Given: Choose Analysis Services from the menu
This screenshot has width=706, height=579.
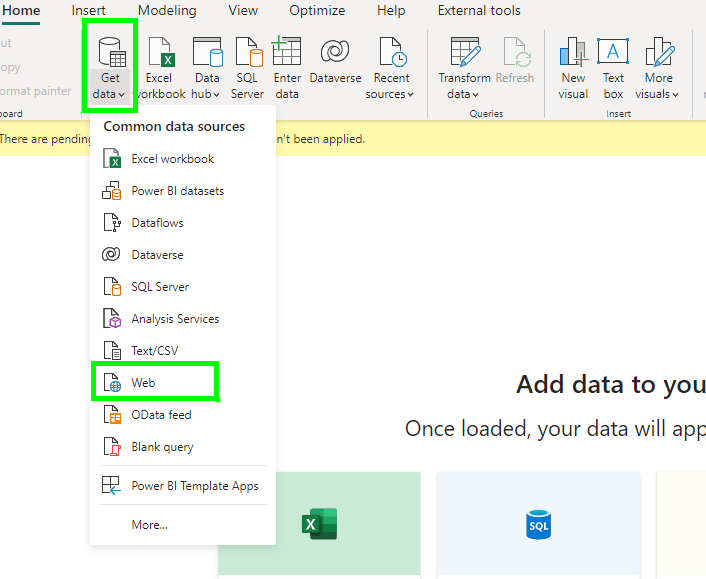Looking at the screenshot, I should [x=183, y=319].
